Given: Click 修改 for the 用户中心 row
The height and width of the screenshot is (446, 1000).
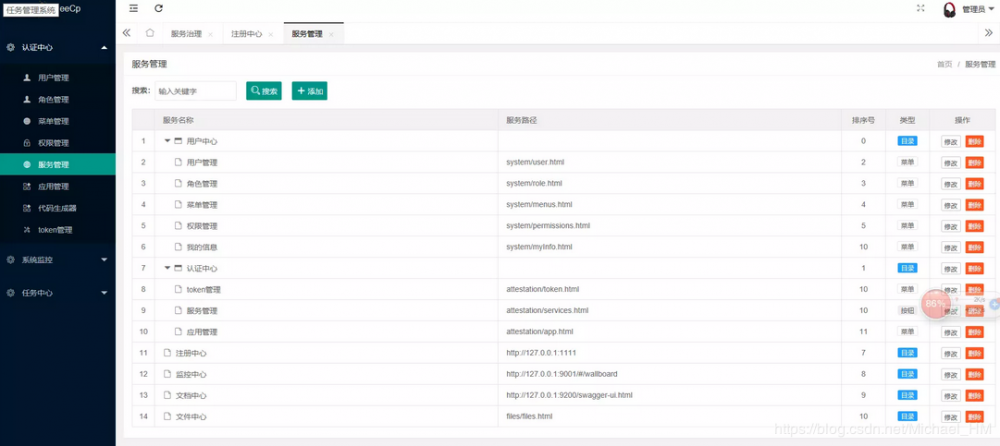Looking at the screenshot, I should 951,142.
